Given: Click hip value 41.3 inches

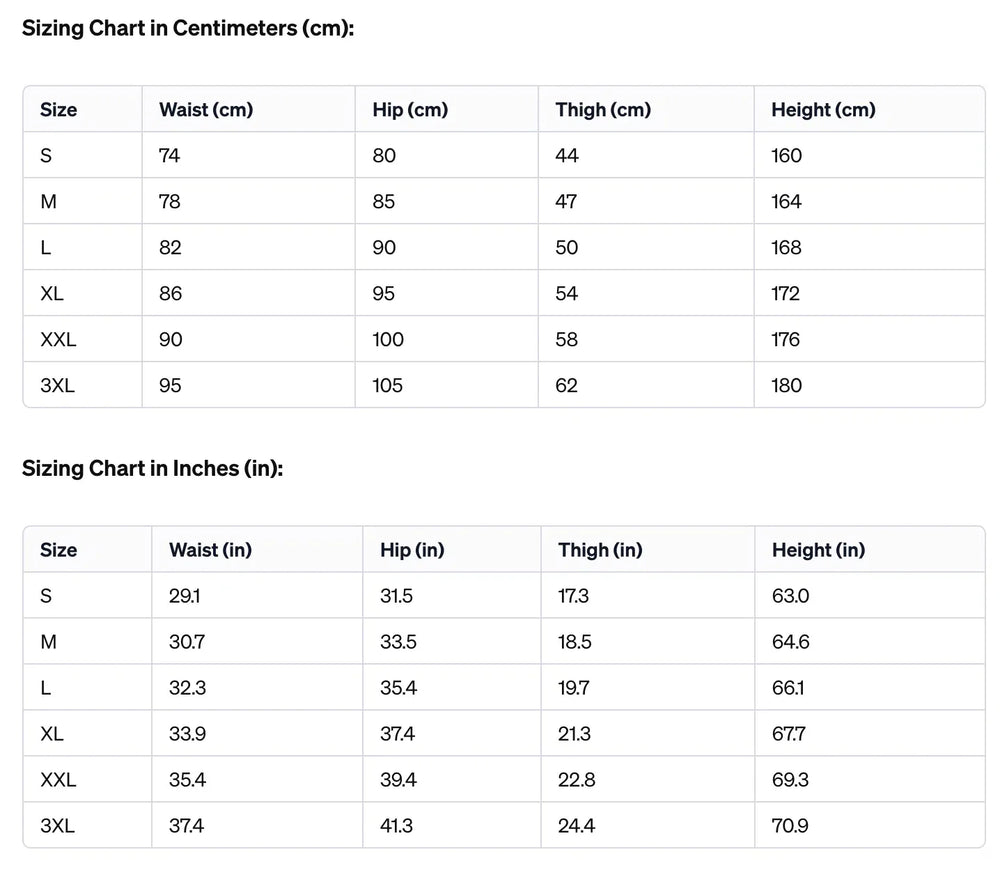Looking at the screenshot, I should click(x=396, y=826).
